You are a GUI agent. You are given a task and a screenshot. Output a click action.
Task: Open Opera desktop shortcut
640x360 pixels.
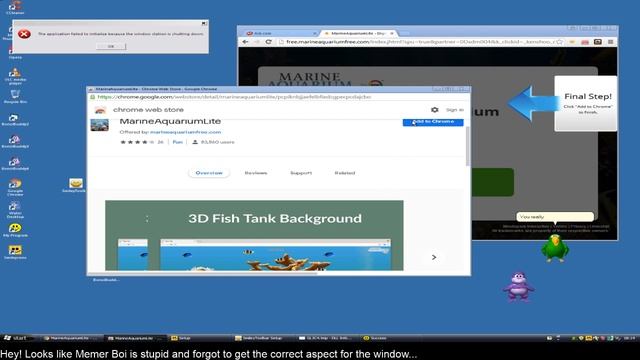(15, 52)
